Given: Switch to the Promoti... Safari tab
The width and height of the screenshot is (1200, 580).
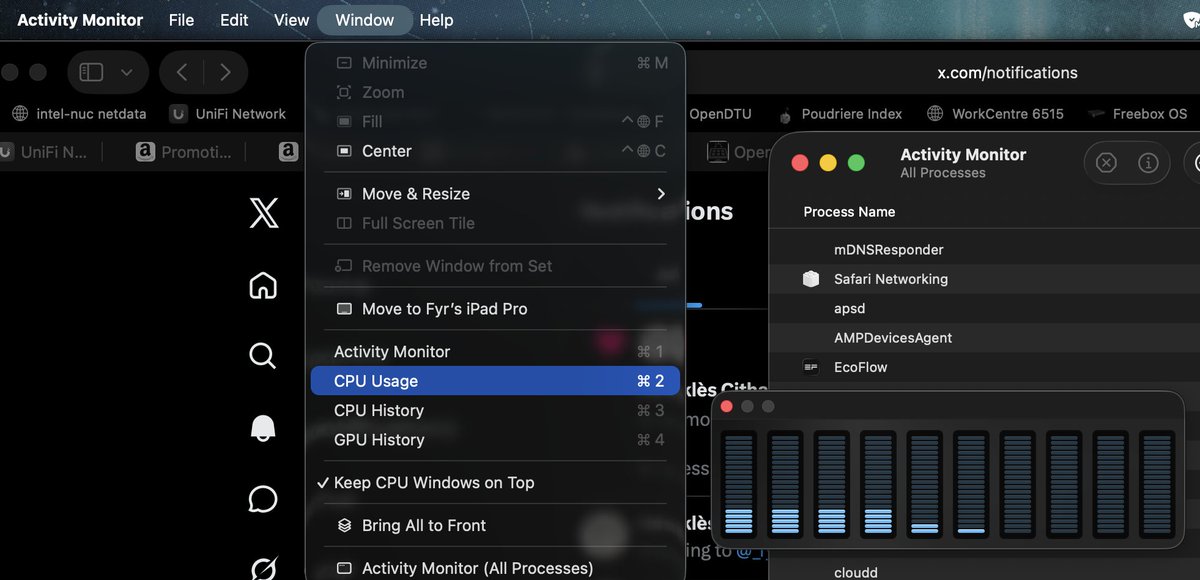Looking at the screenshot, I should pyautogui.click(x=184, y=152).
